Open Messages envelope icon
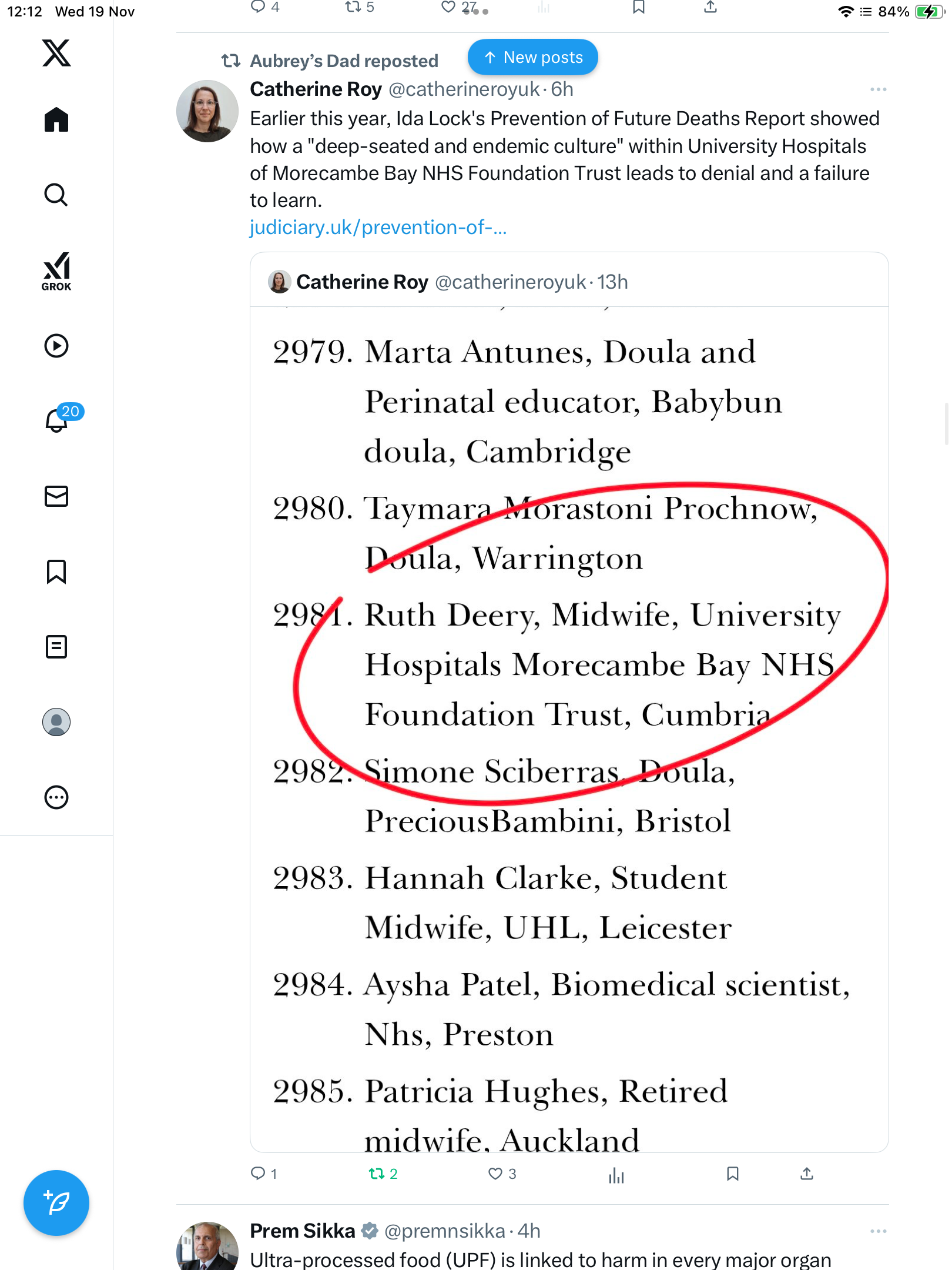This screenshot has height=1270, width=952. tap(56, 496)
